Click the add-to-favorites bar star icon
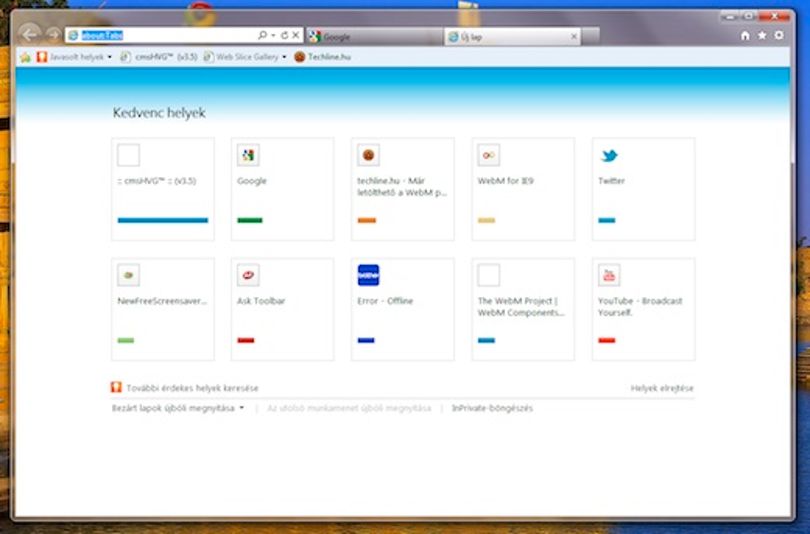Image resolution: width=810 pixels, height=534 pixels. pyautogui.click(x=25, y=57)
